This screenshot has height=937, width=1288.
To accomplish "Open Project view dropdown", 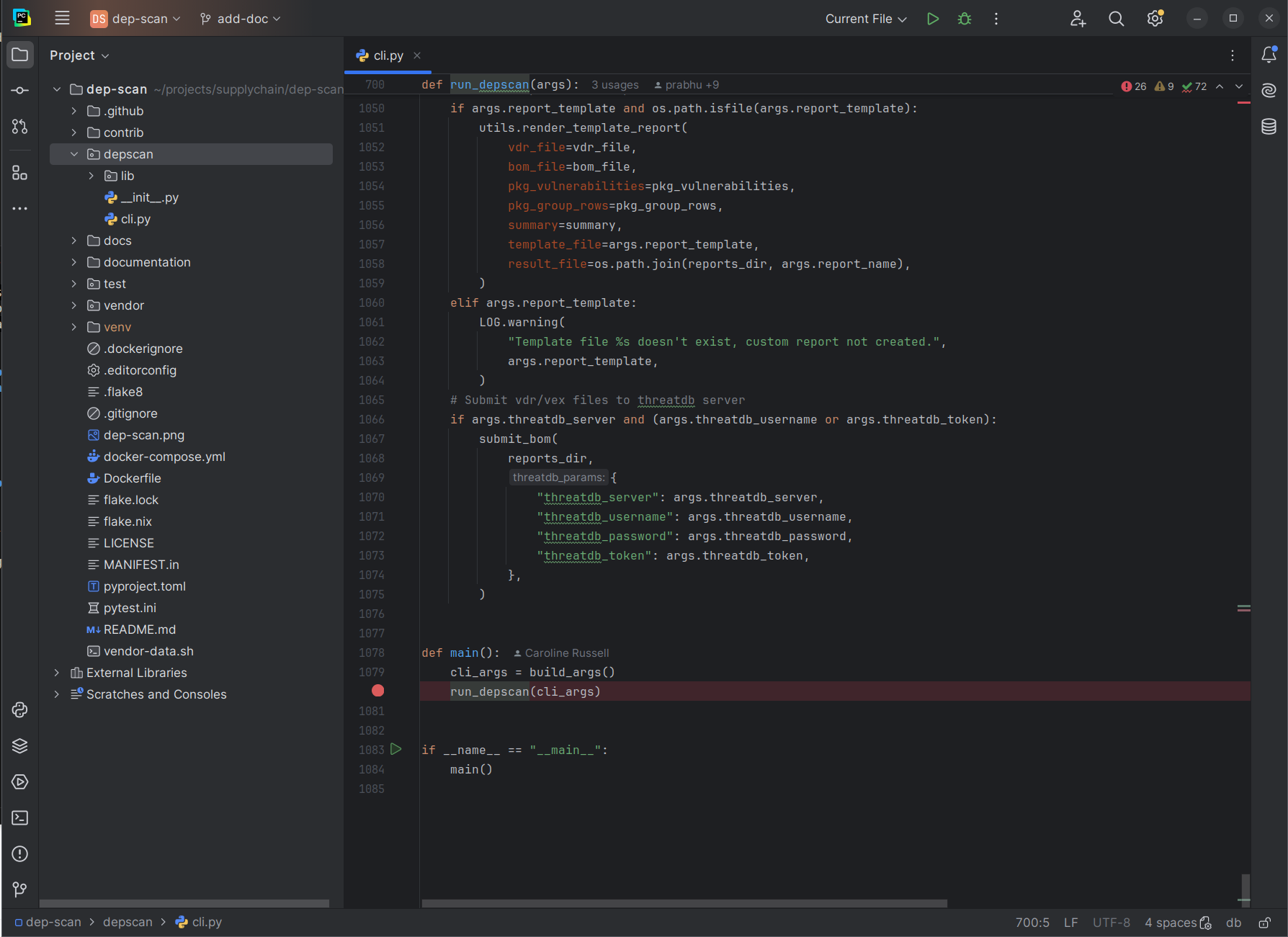I will pos(79,55).
